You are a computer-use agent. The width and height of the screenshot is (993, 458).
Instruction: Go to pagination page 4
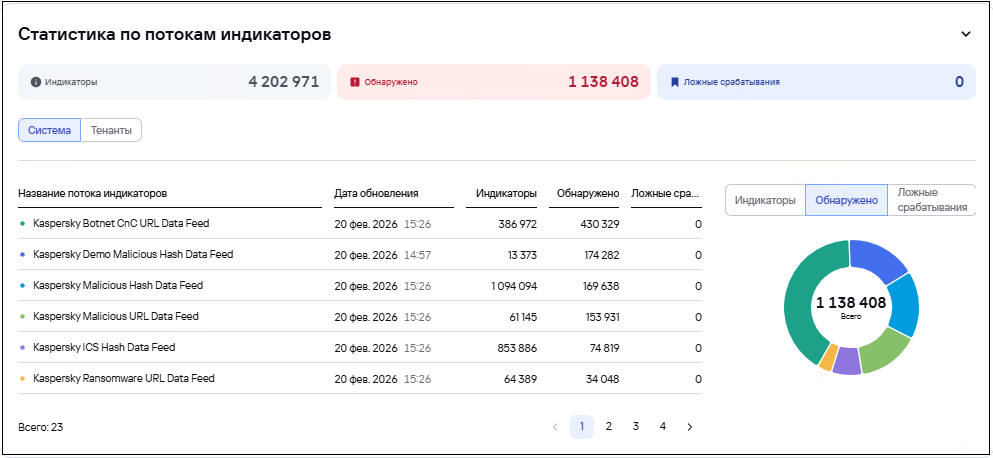[662, 427]
